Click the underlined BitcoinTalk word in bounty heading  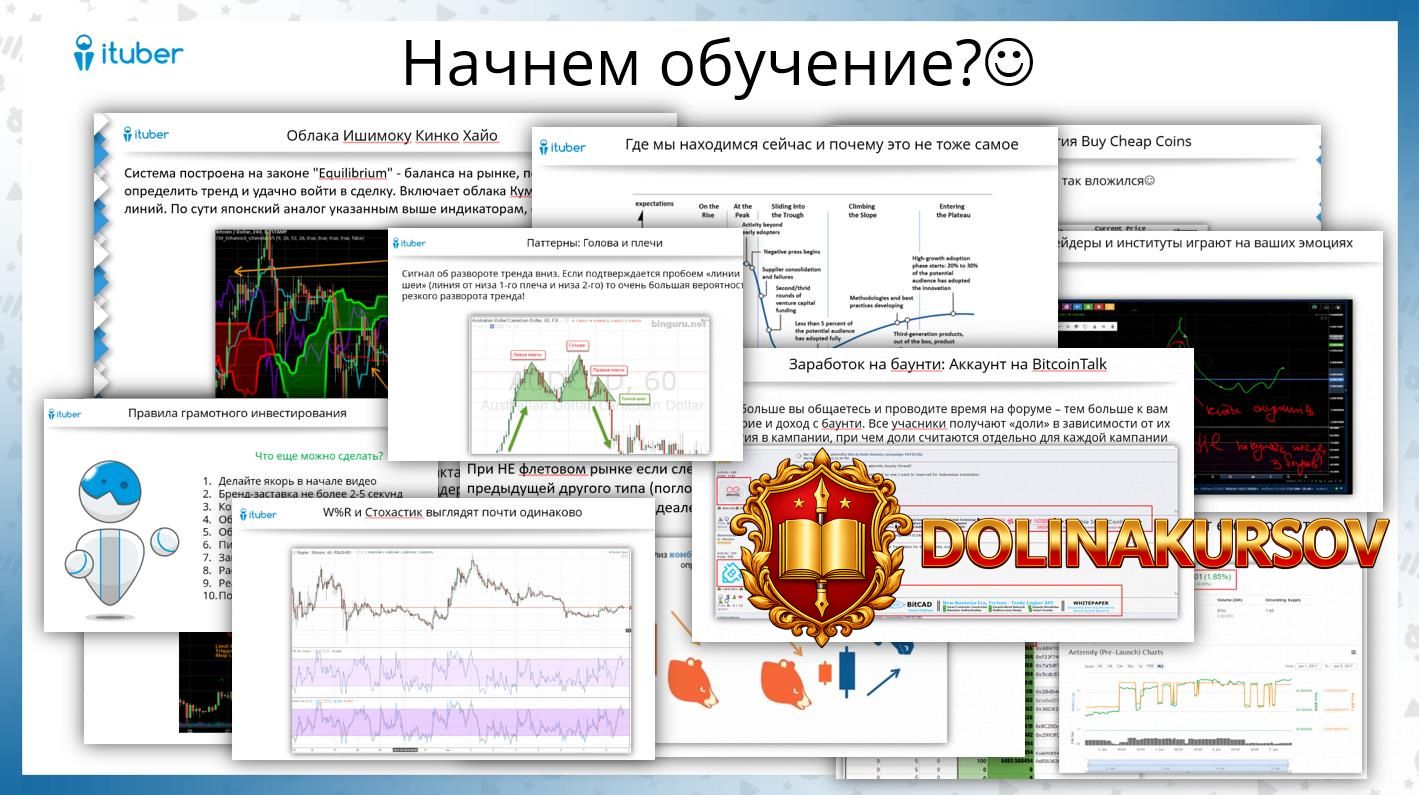1069,364
